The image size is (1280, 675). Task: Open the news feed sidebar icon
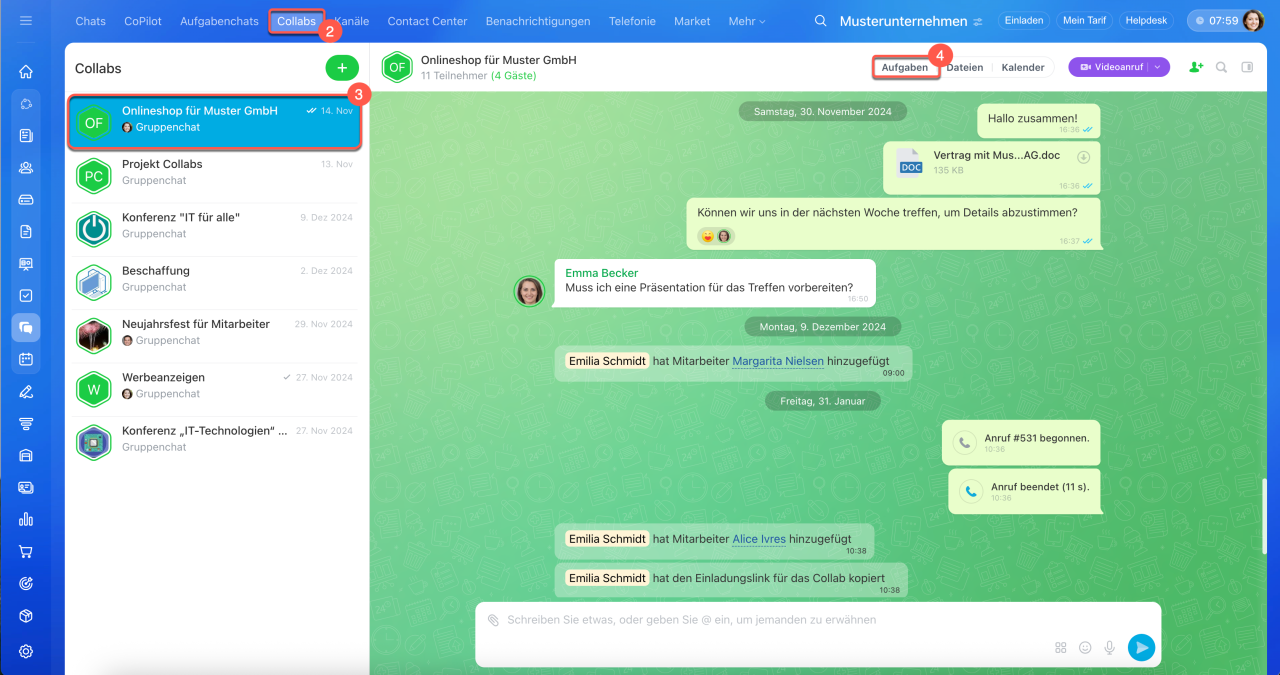(26, 136)
